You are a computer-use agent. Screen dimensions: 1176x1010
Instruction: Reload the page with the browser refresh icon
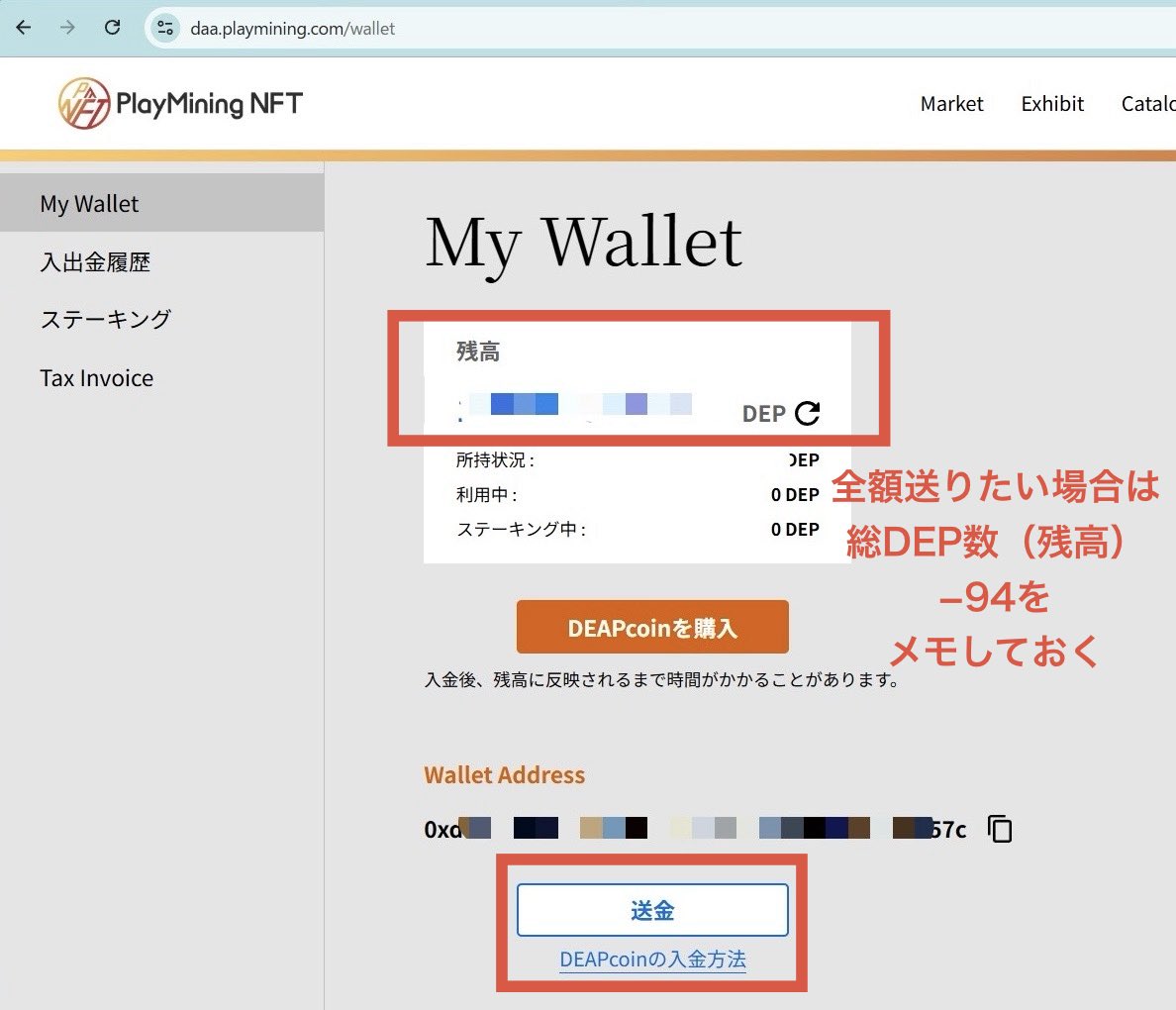[x=113, y=28]
